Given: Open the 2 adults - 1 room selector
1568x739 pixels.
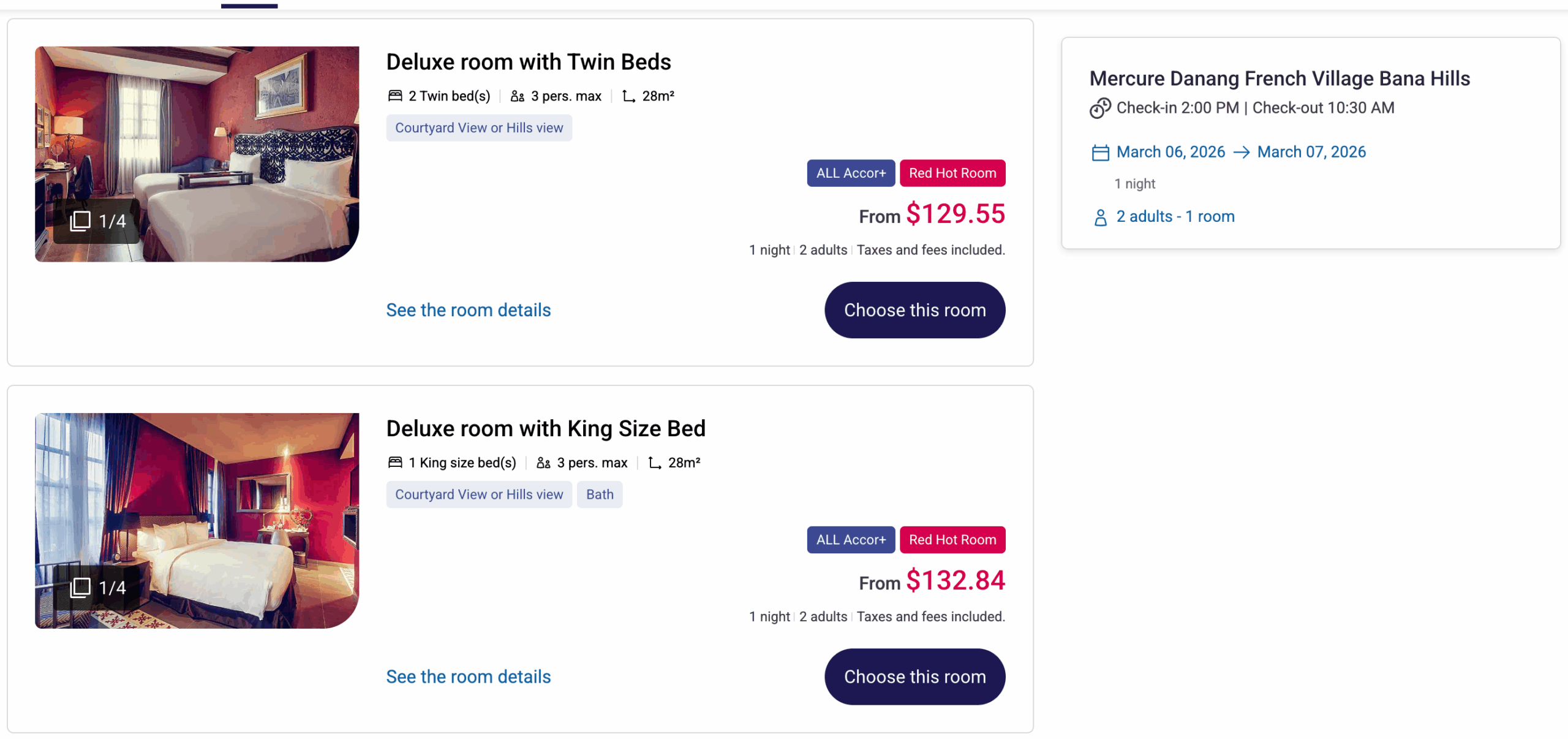Looking at the screenshot, I should click(1175, 216).
